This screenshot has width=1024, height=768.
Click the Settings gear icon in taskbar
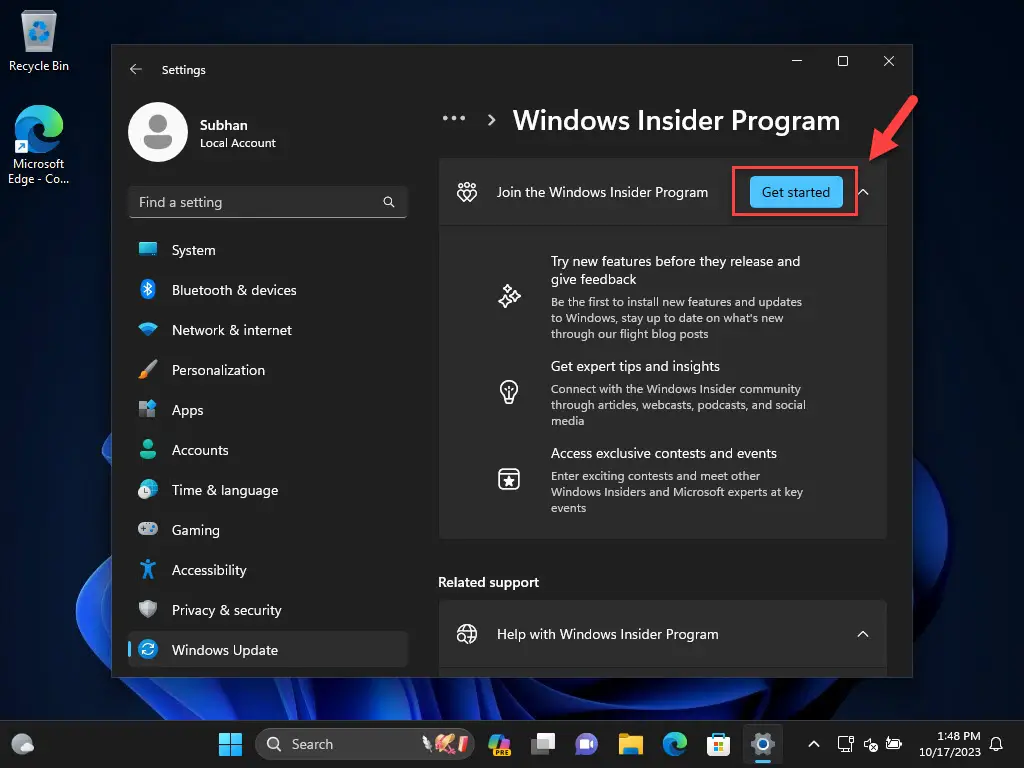point(762,744)
